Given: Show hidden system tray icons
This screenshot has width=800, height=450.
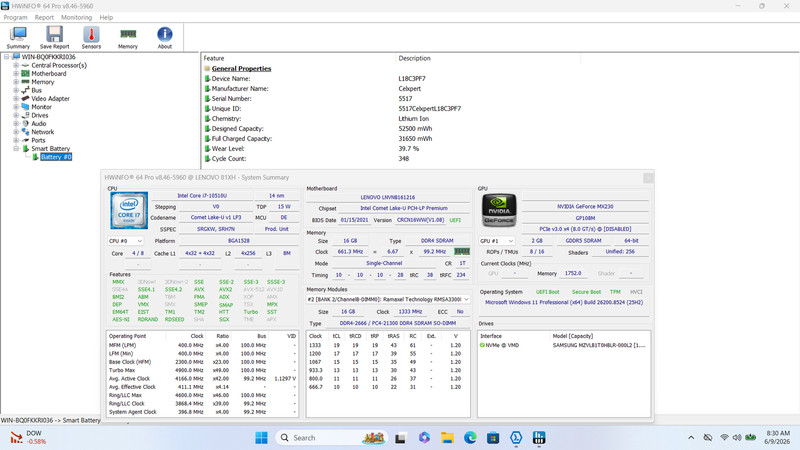Looking at the screenshot, I should pyautogui.click(x=691, y=438).
